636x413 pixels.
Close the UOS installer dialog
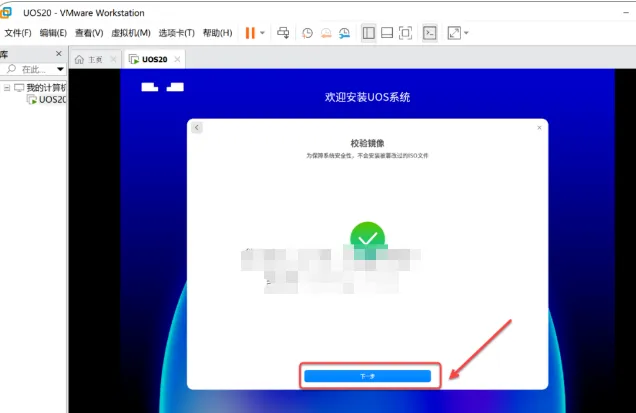click(539, 128)
